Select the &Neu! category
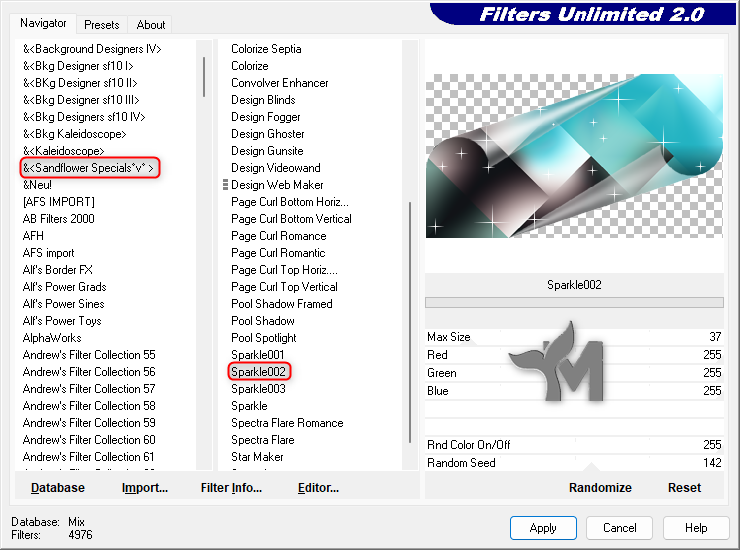 37,185
